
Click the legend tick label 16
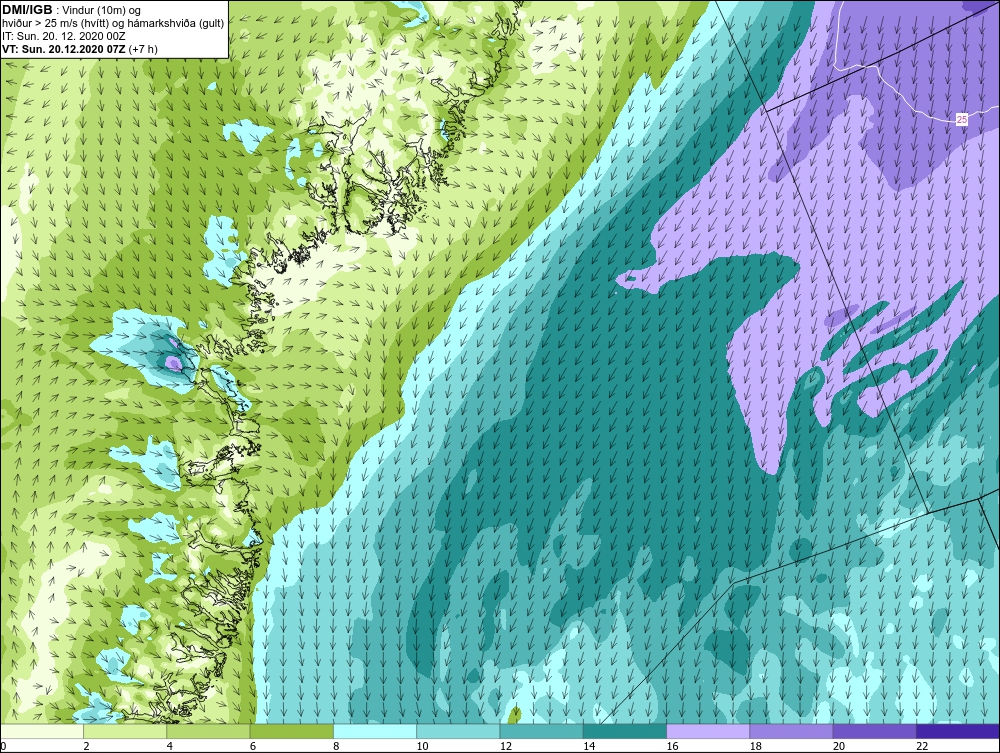[x=672, y=746]
